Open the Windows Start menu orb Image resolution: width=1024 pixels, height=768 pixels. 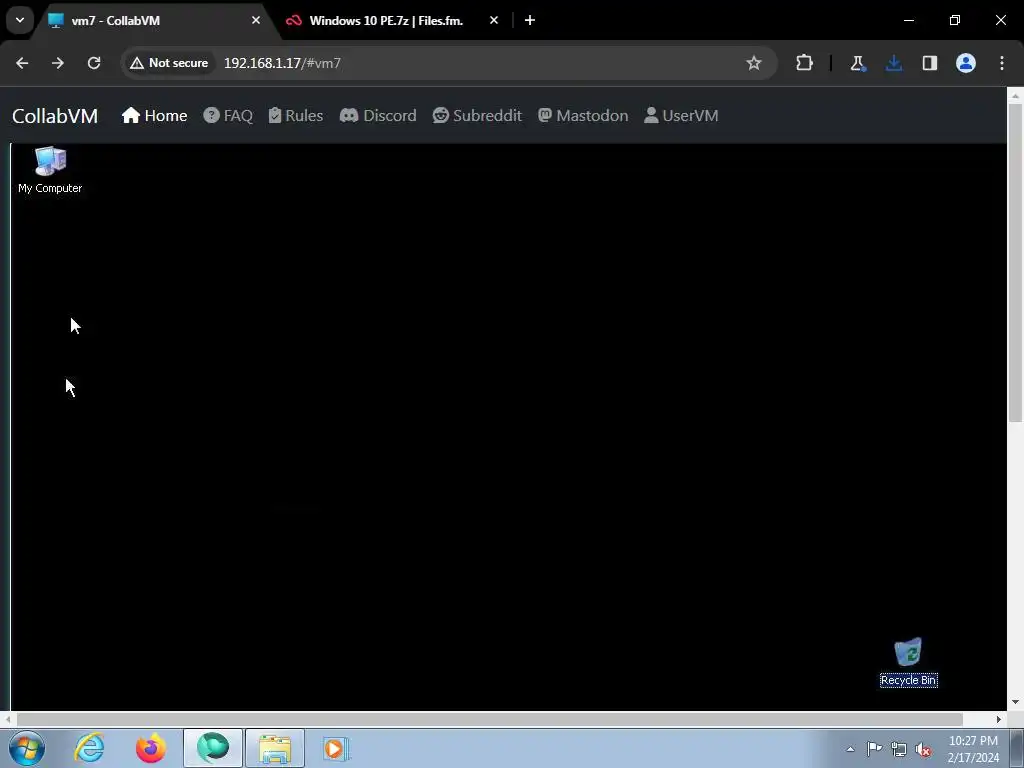point(27,748)
